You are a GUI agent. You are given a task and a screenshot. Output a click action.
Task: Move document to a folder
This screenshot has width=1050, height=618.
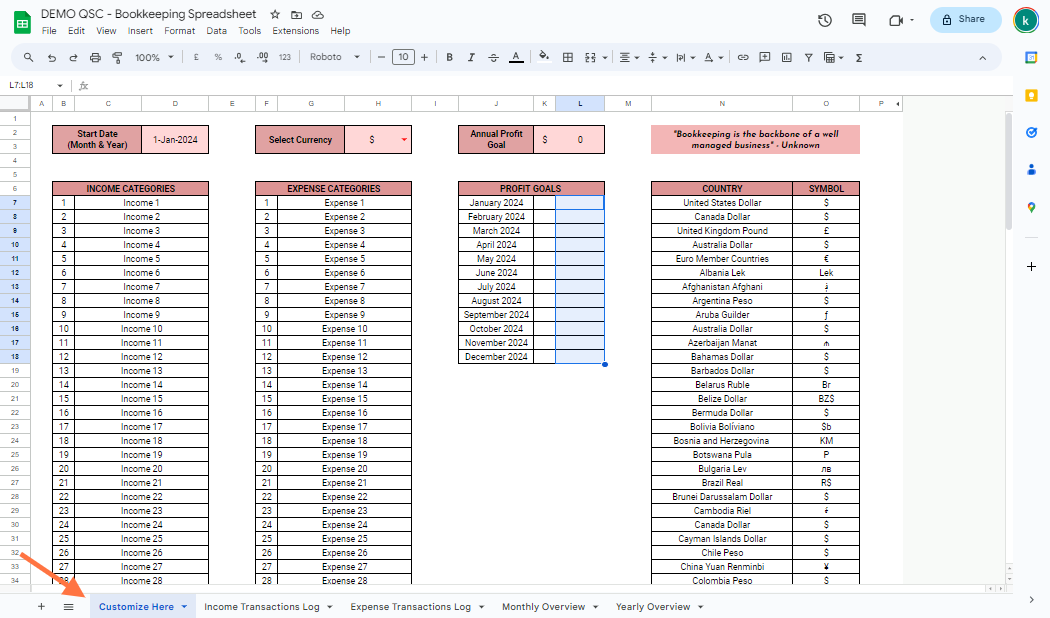[x=296, y=15]
